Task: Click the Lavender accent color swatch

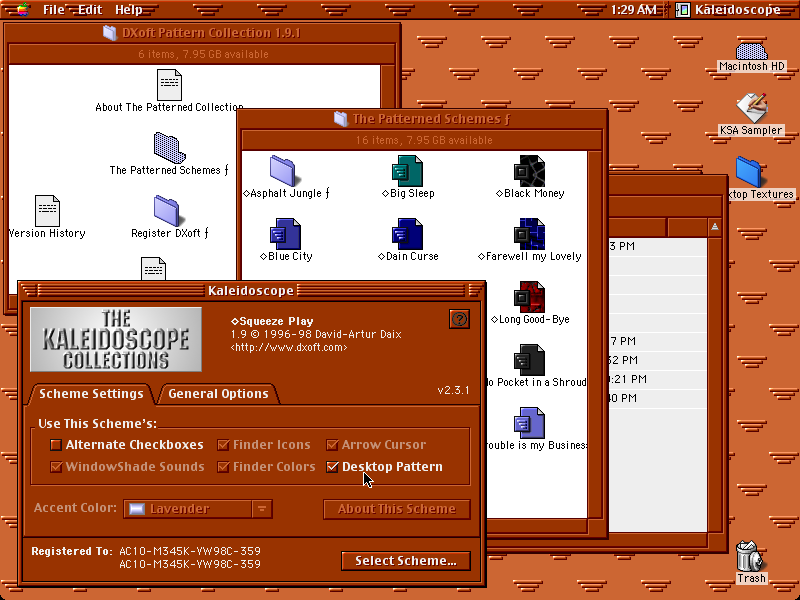Action: pos(137,509)
